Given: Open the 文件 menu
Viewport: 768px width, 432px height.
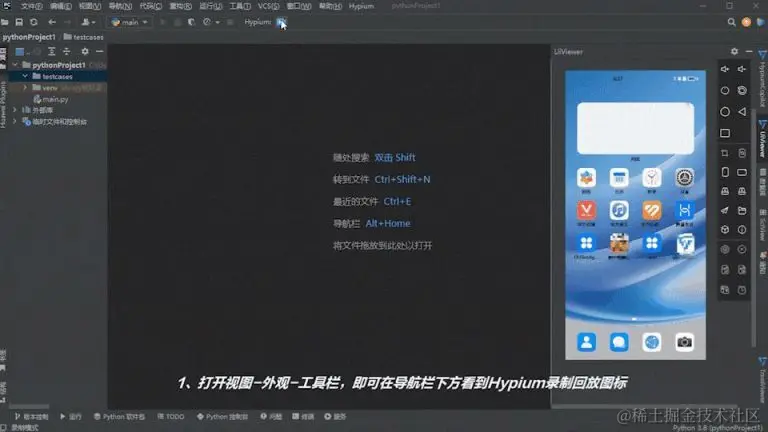Looking at the screenshot, I should 31,6.
